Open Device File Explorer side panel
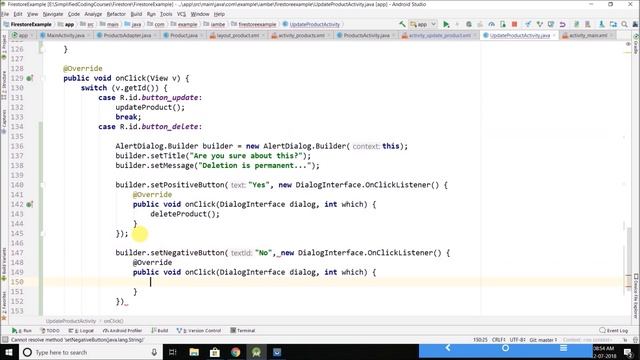640x360 pixels. pos(636,296)
